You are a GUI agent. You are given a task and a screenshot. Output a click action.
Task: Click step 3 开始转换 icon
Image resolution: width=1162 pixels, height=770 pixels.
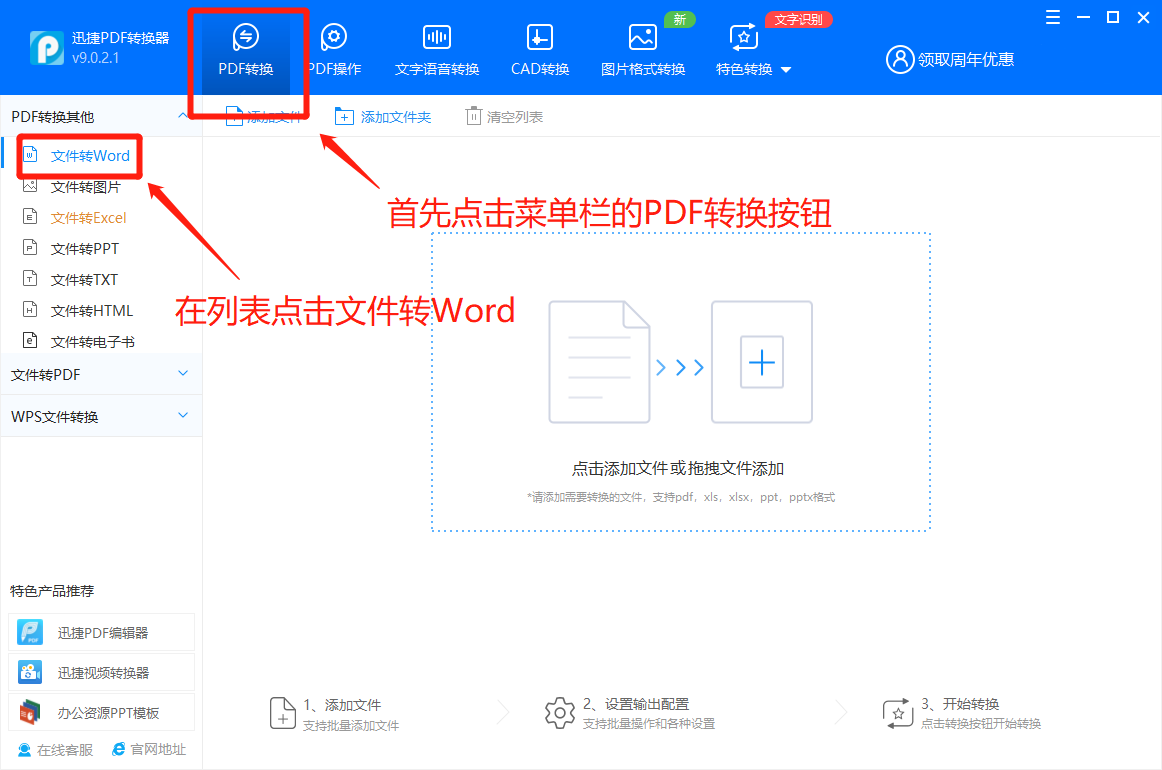897,713
